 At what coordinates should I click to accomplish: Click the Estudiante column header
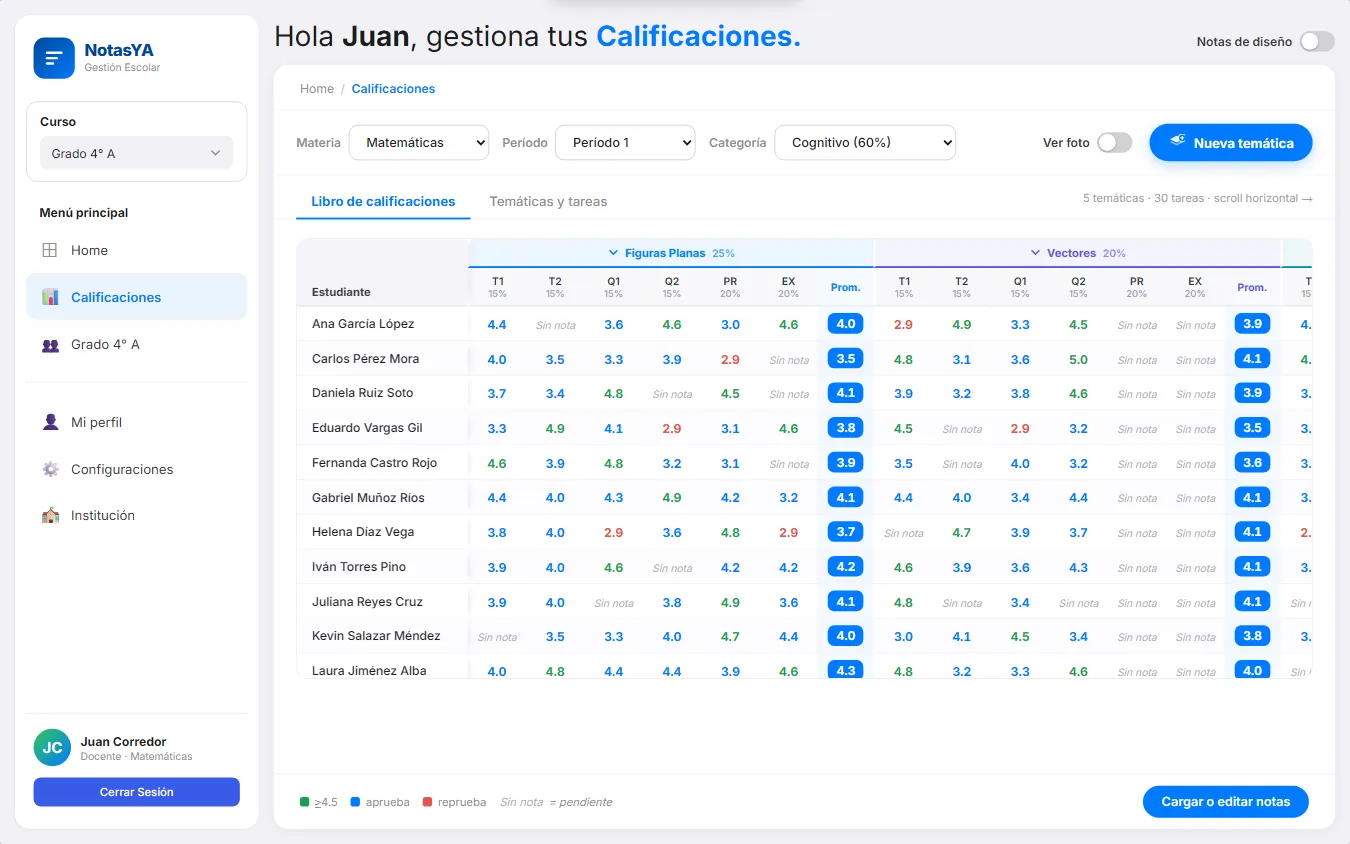tap(341, 292)
